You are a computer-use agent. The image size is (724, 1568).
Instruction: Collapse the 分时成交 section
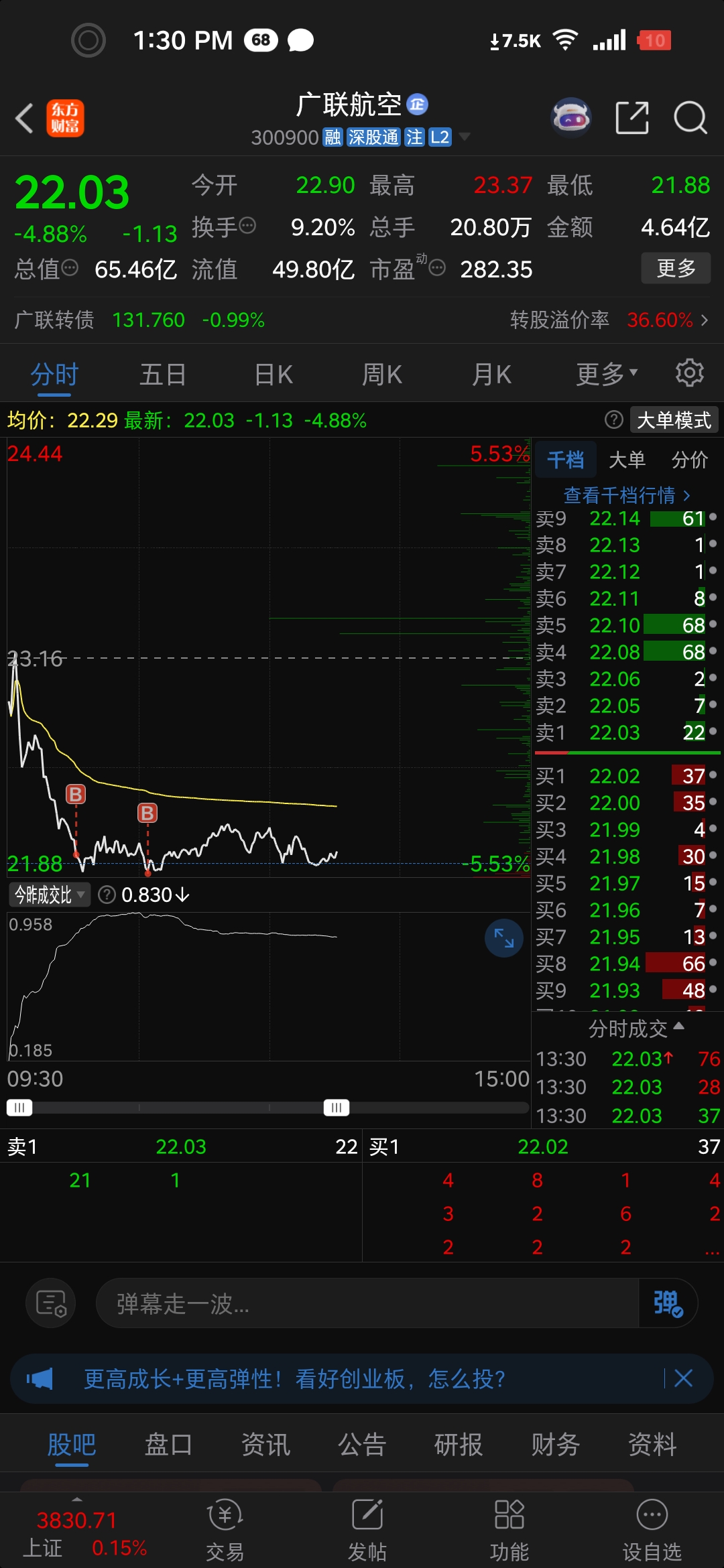[636, 1028]
